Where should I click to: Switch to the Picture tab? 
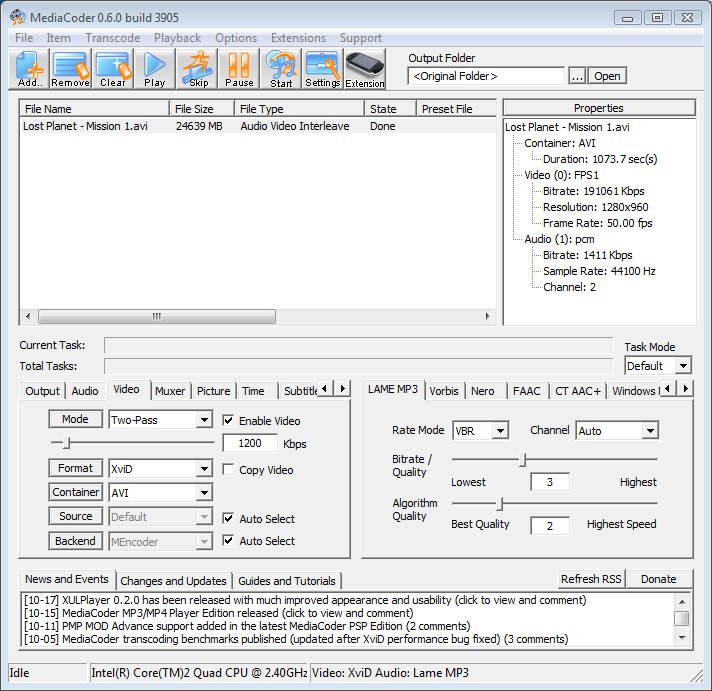click(213, 391)
